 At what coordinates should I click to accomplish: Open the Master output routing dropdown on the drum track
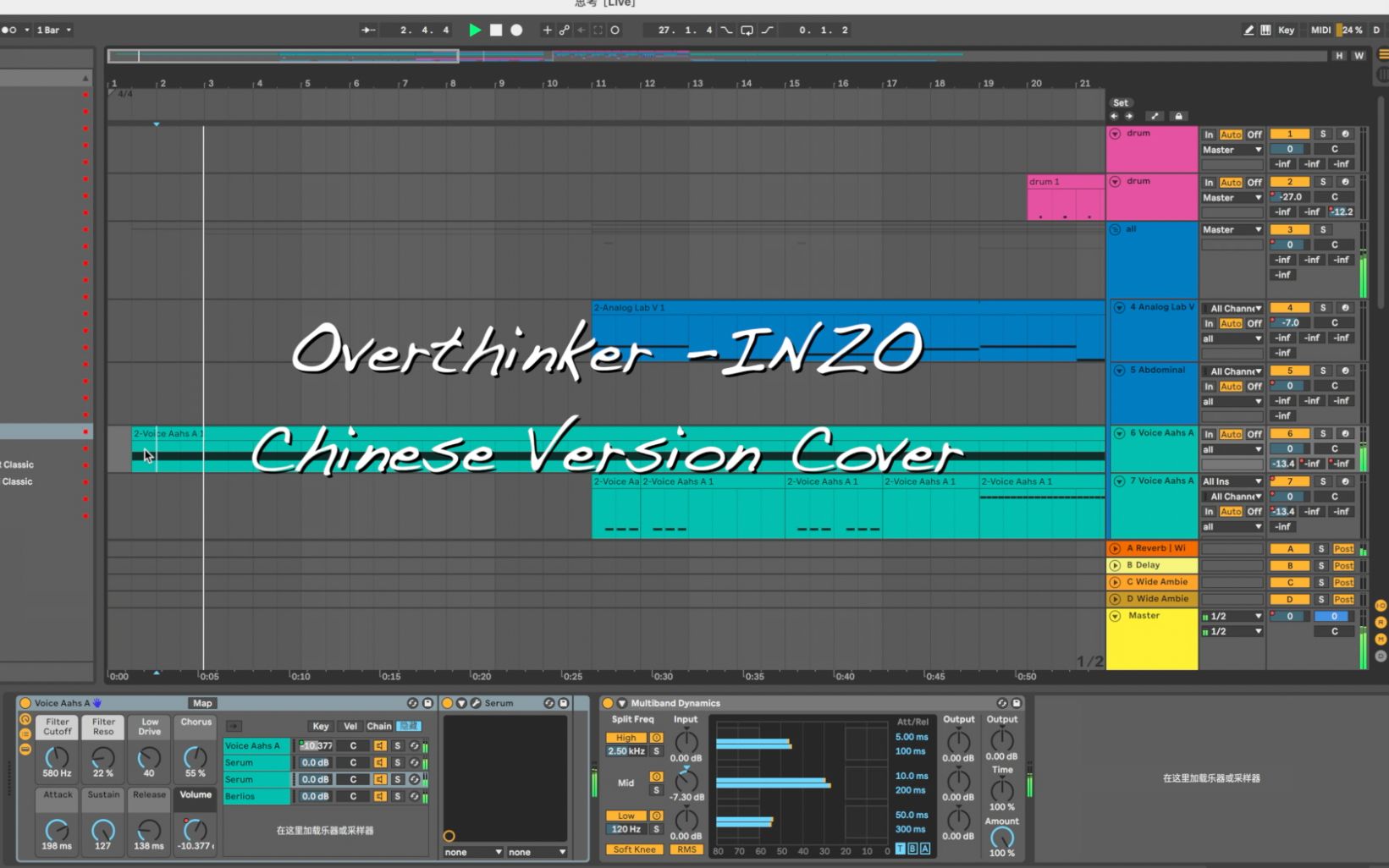pyautogui.click(x=1232, y=149)
